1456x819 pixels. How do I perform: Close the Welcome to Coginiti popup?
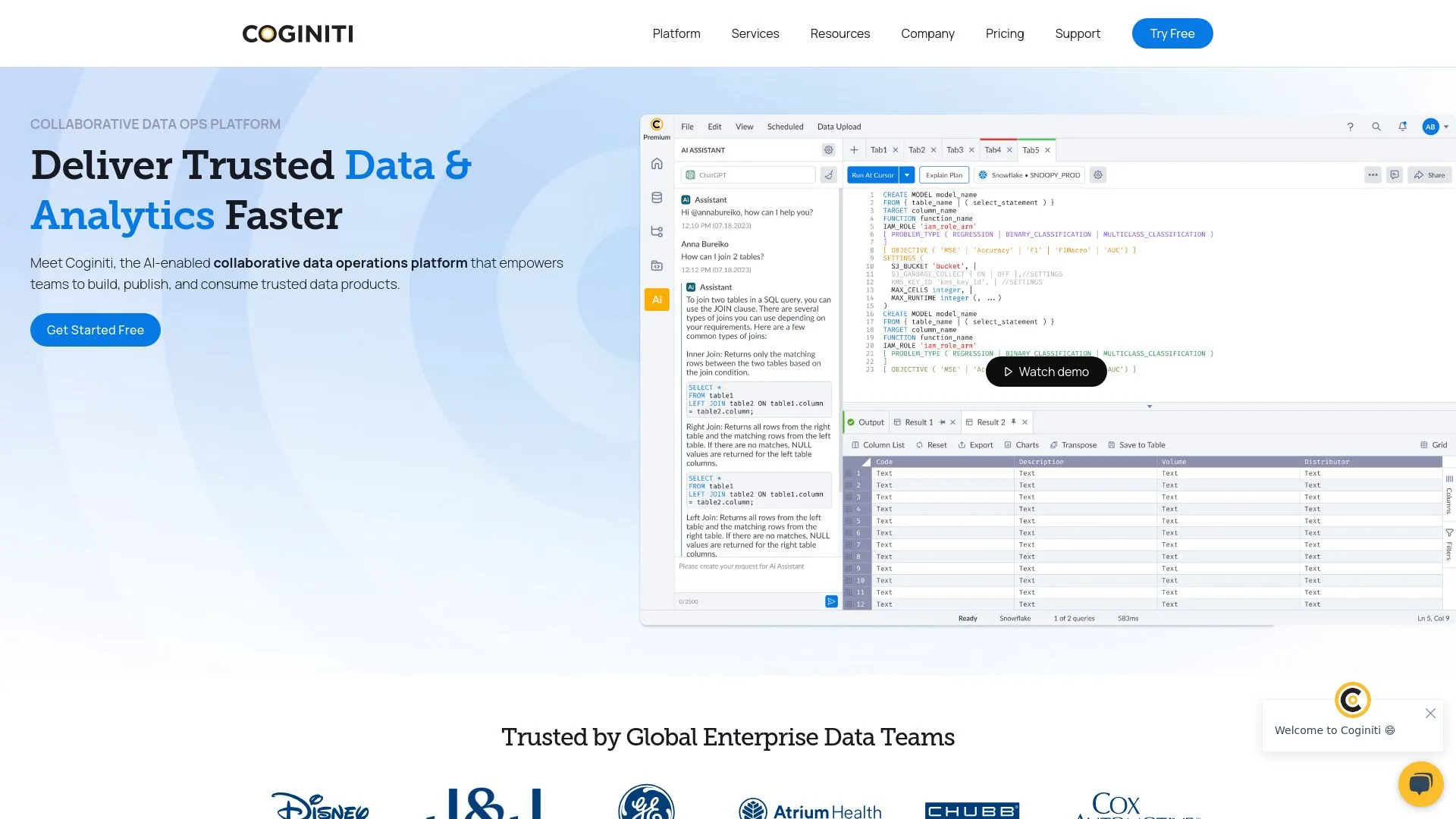point(1430,713)
